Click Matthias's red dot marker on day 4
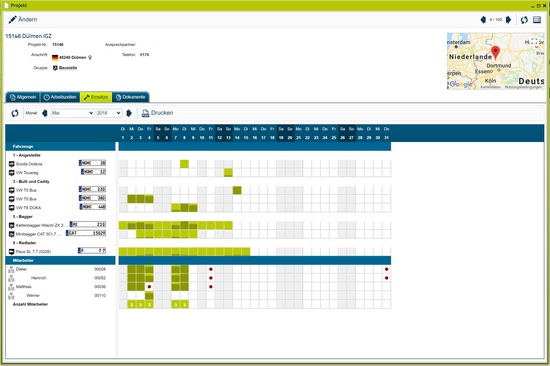This screenshot has width=550, height=366. coord(149,287)
